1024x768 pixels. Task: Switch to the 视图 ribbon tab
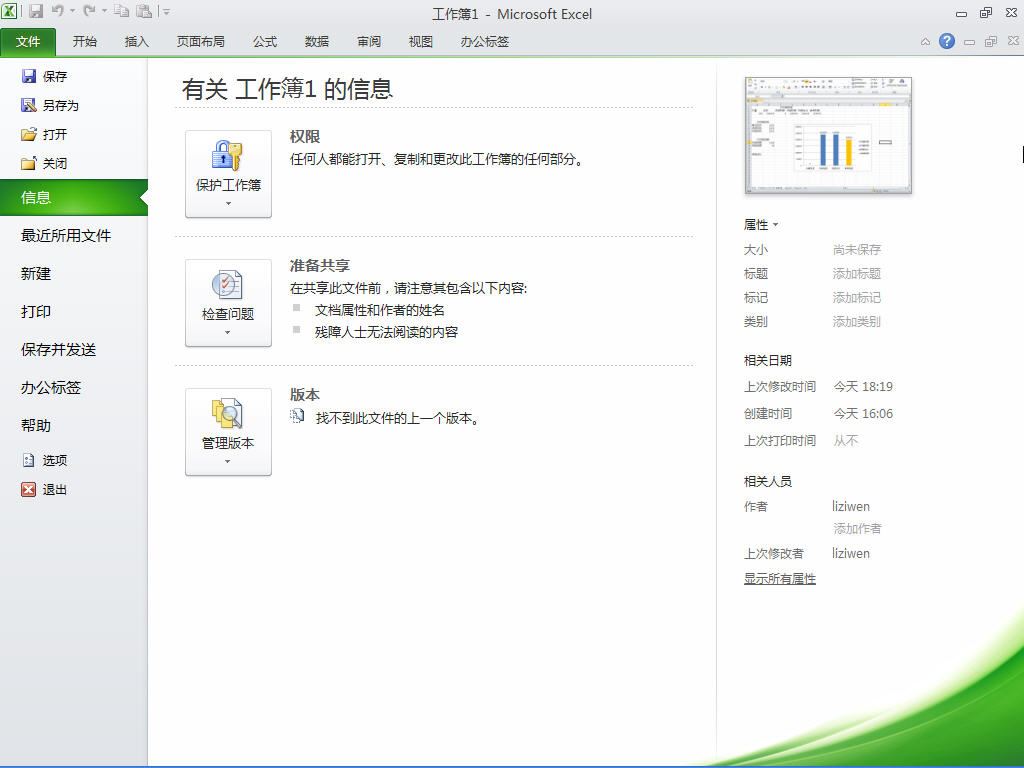click(x=421, y=42)
